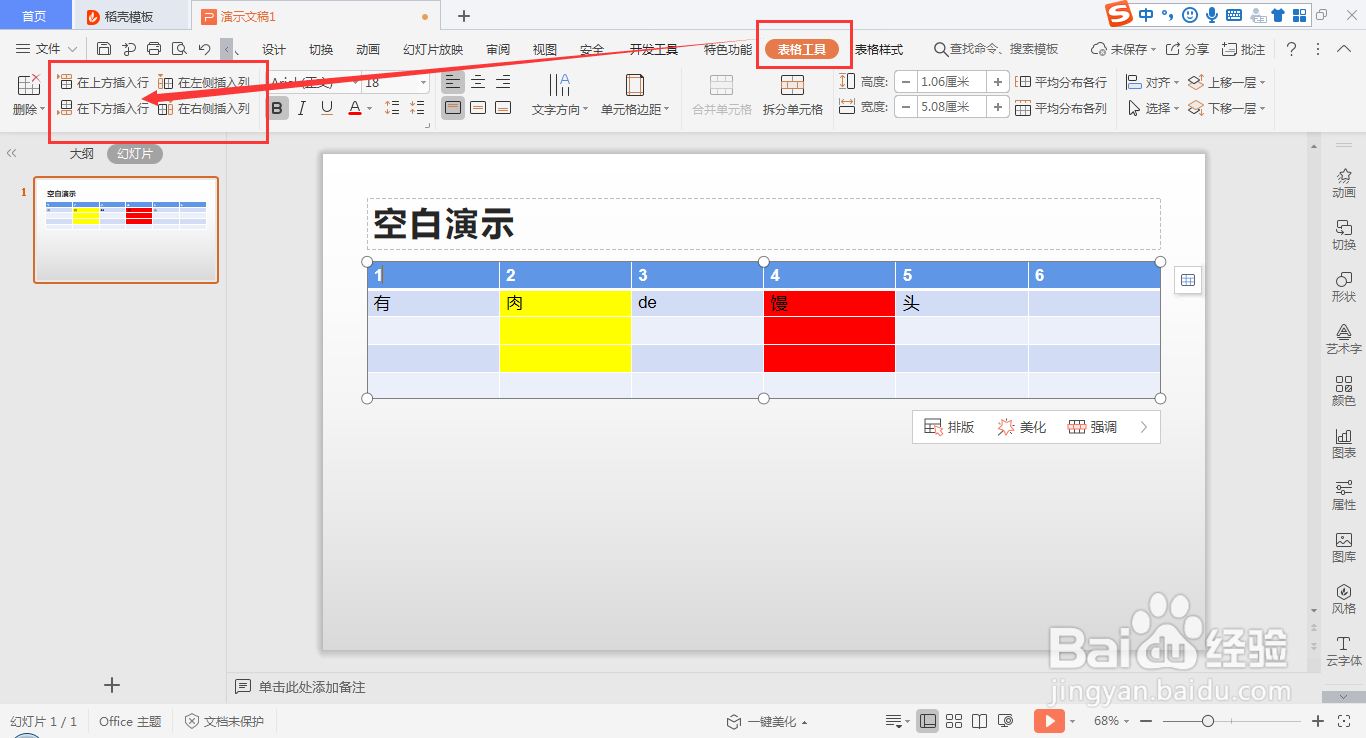The height and width of the screenshot is (738, 1366).
Task: Switch to the Design (设计) tab
Action: [x=274, y=50]
